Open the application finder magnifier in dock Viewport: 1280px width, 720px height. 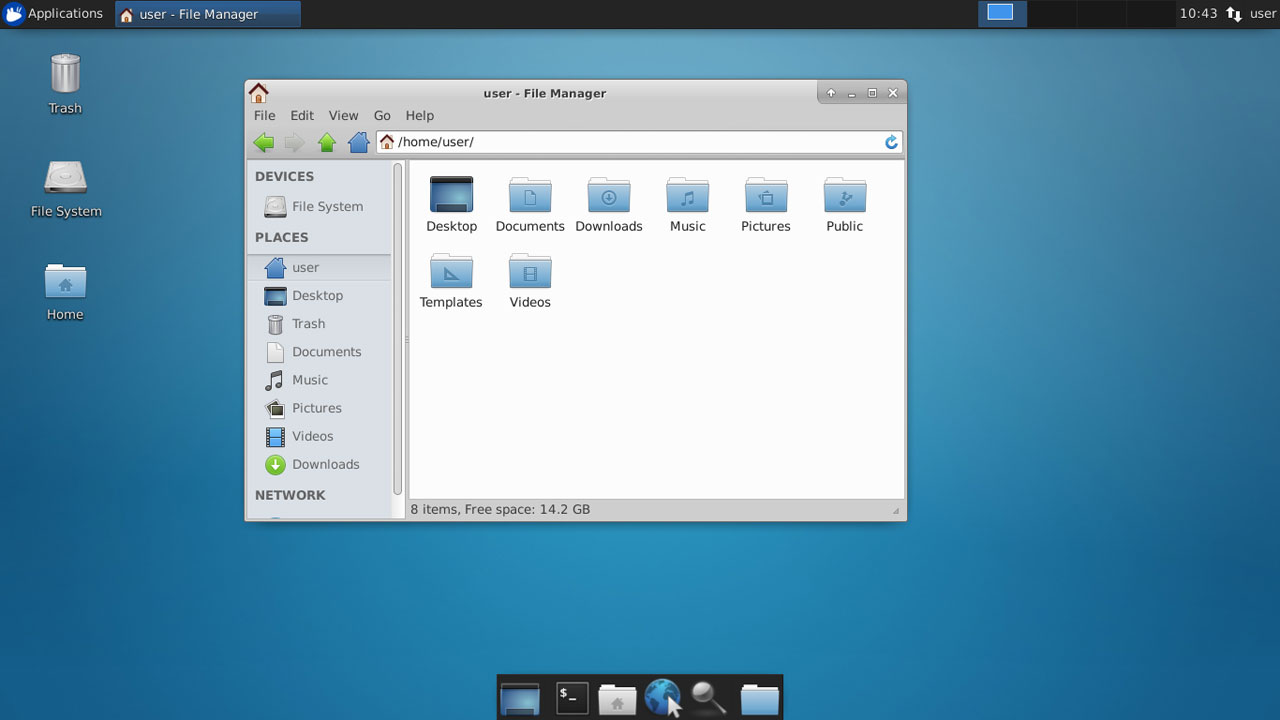pyautogui.click(x=709, y=697)
